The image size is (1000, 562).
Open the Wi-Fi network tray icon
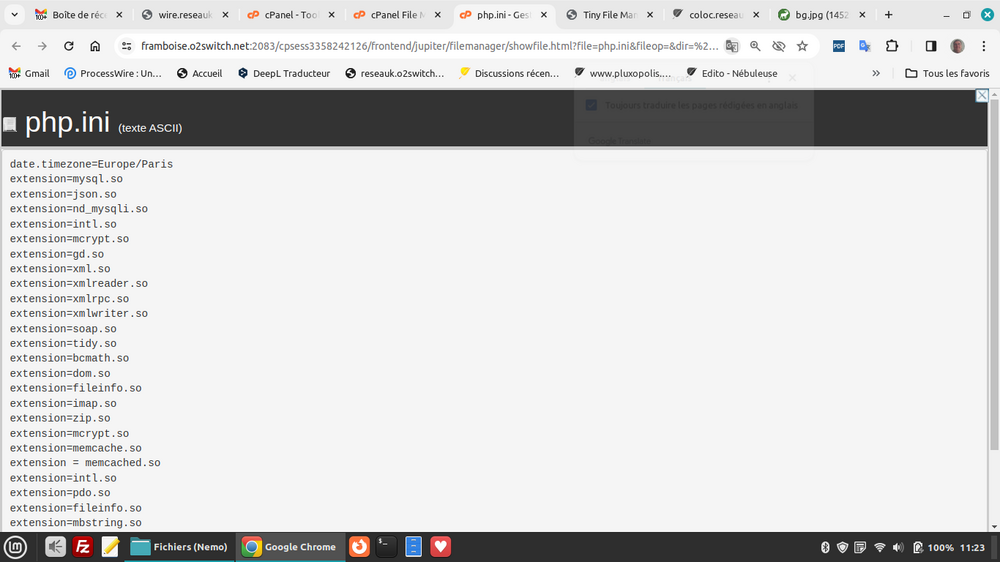pyautogui.click(x=879, y=547)
